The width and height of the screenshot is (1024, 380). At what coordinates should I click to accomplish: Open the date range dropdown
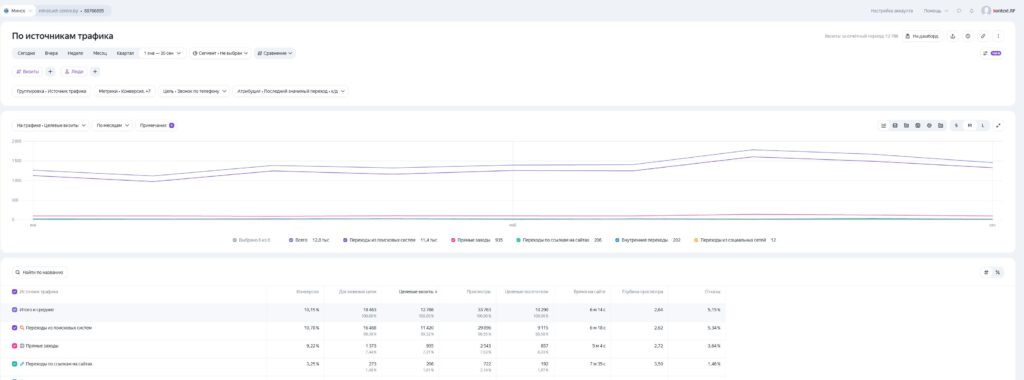point(163,54)
